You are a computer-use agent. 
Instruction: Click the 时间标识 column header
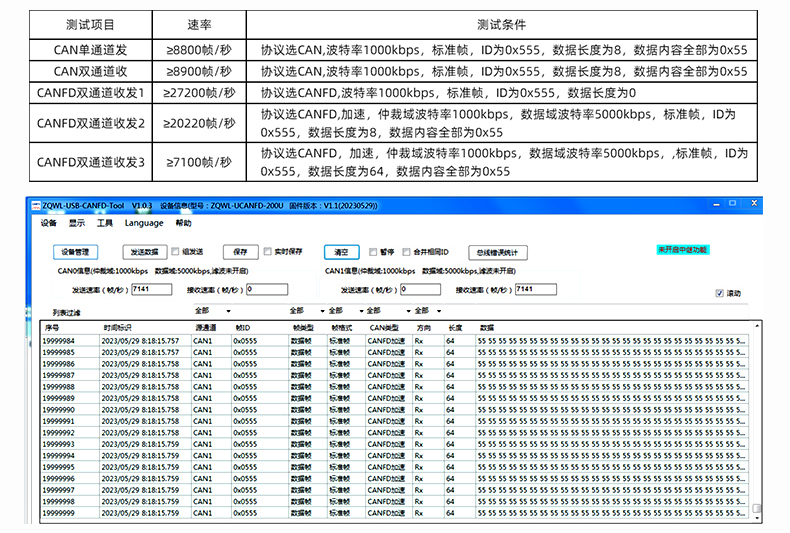click(x=118, y=327)
